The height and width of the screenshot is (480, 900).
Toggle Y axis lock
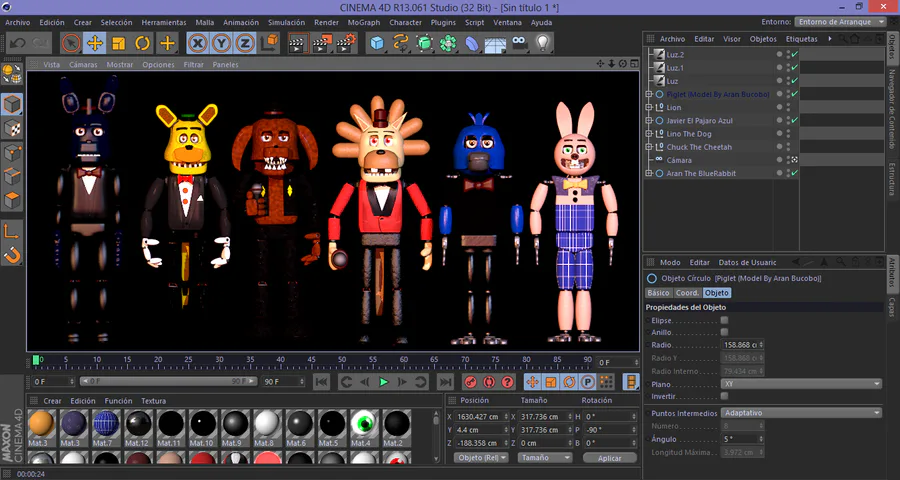pos(221,43)
